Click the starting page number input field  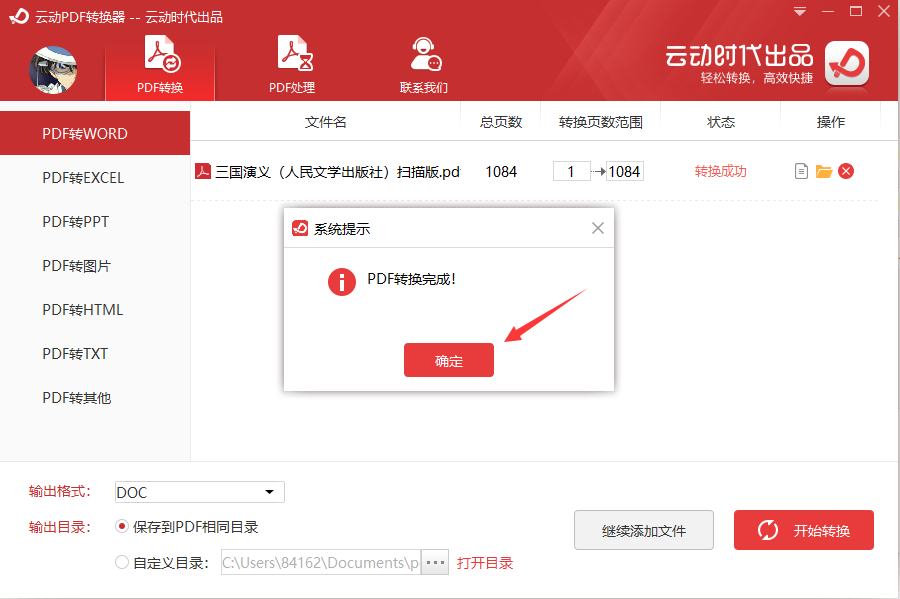pyautogui.click(x=571, y=171)
